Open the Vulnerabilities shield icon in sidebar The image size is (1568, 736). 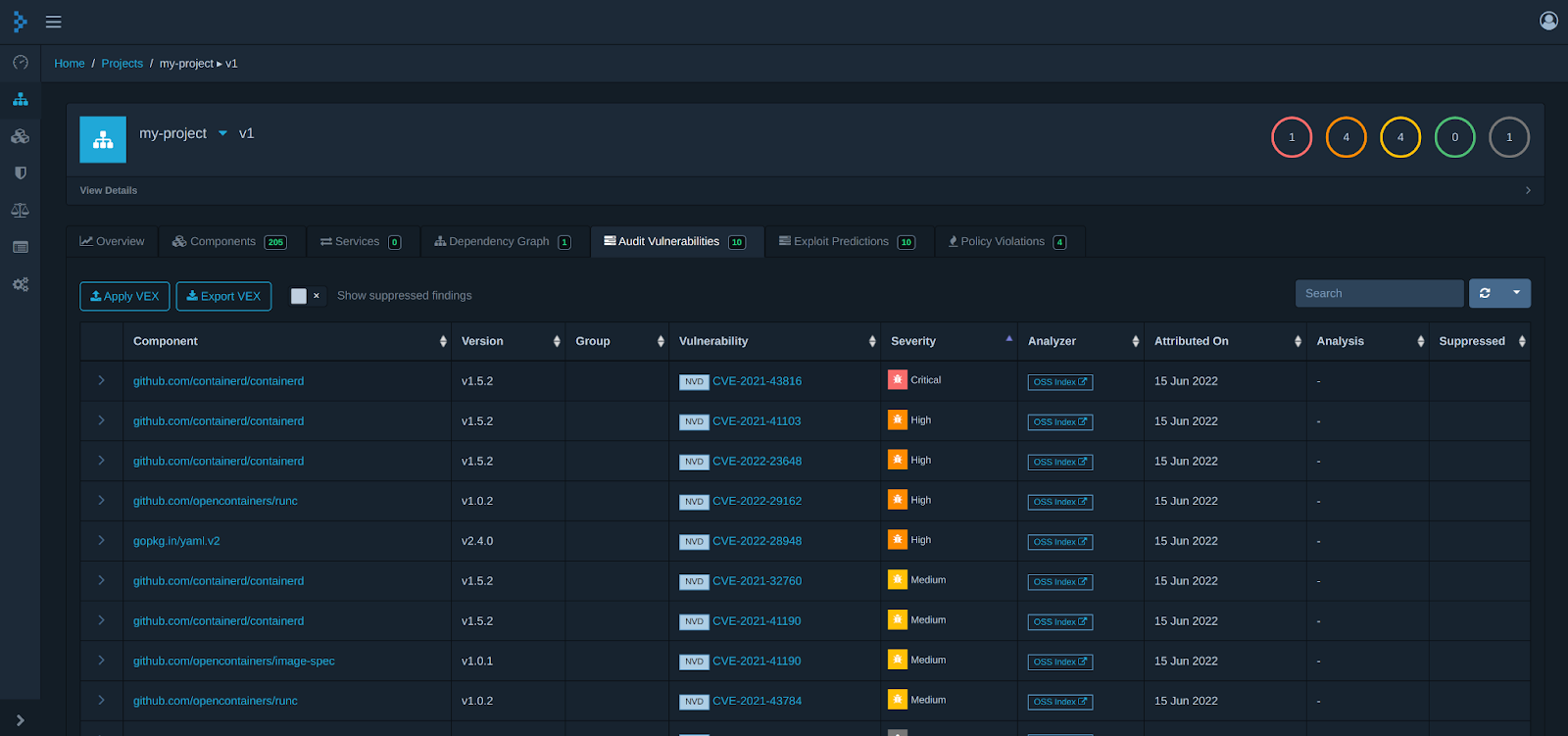pyautogui.click(x=20, y=173)
